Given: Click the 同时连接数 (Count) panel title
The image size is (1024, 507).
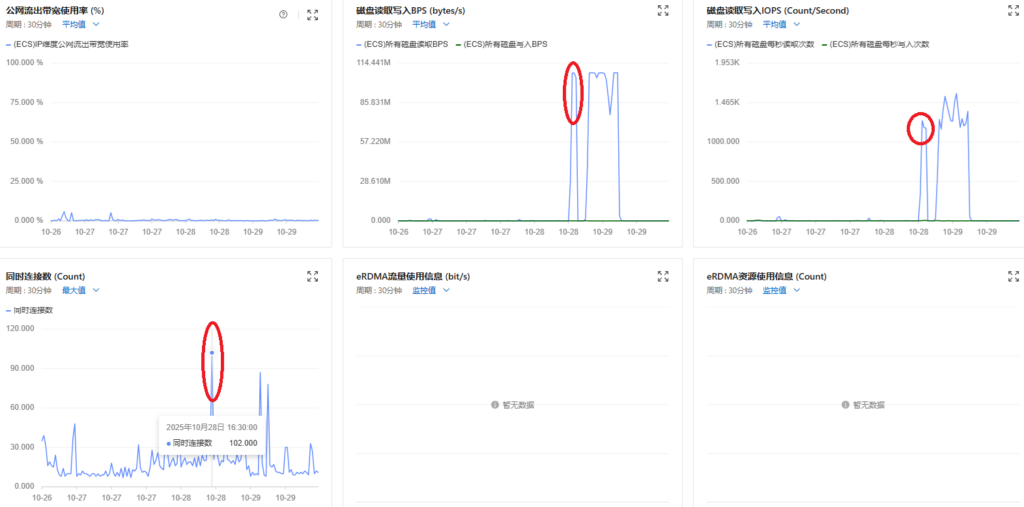Looking at the screenshot, I should pos(45,276).
